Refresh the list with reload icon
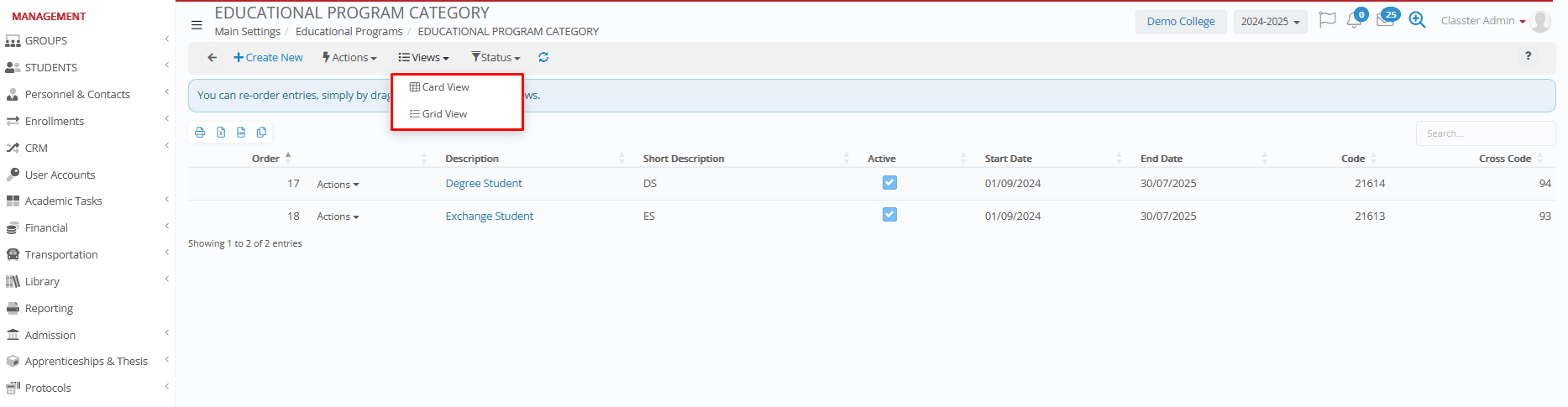This screenshot has height=407, width=1568. (543, 57)
